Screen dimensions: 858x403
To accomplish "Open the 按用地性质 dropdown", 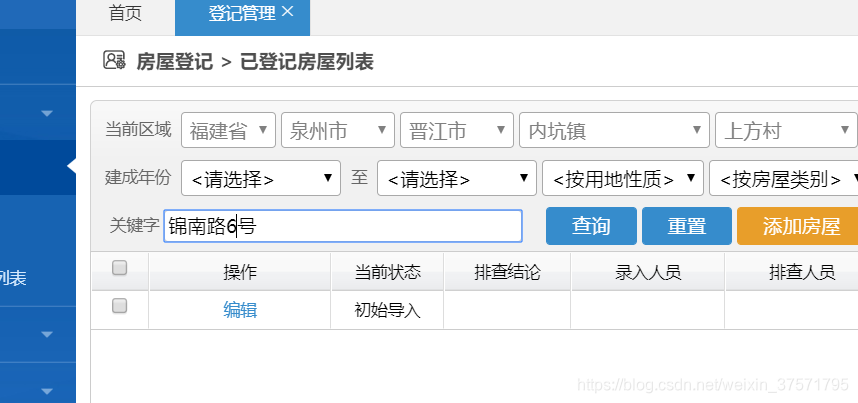I will [623, 178].
